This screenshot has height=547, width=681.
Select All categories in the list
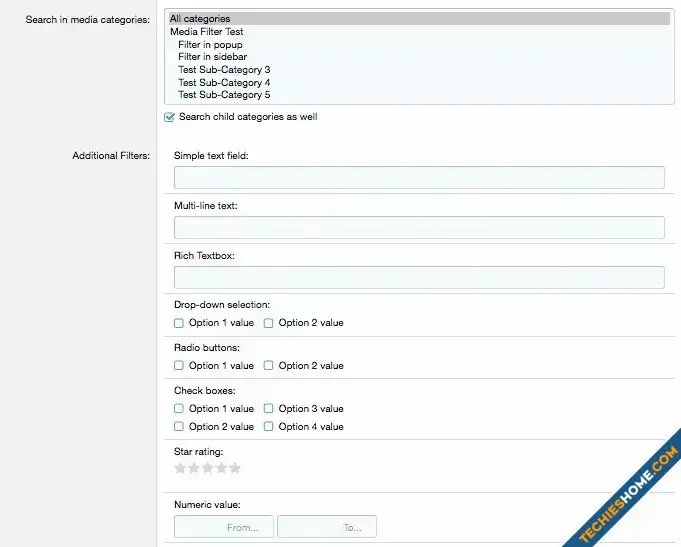click(419, 19)
